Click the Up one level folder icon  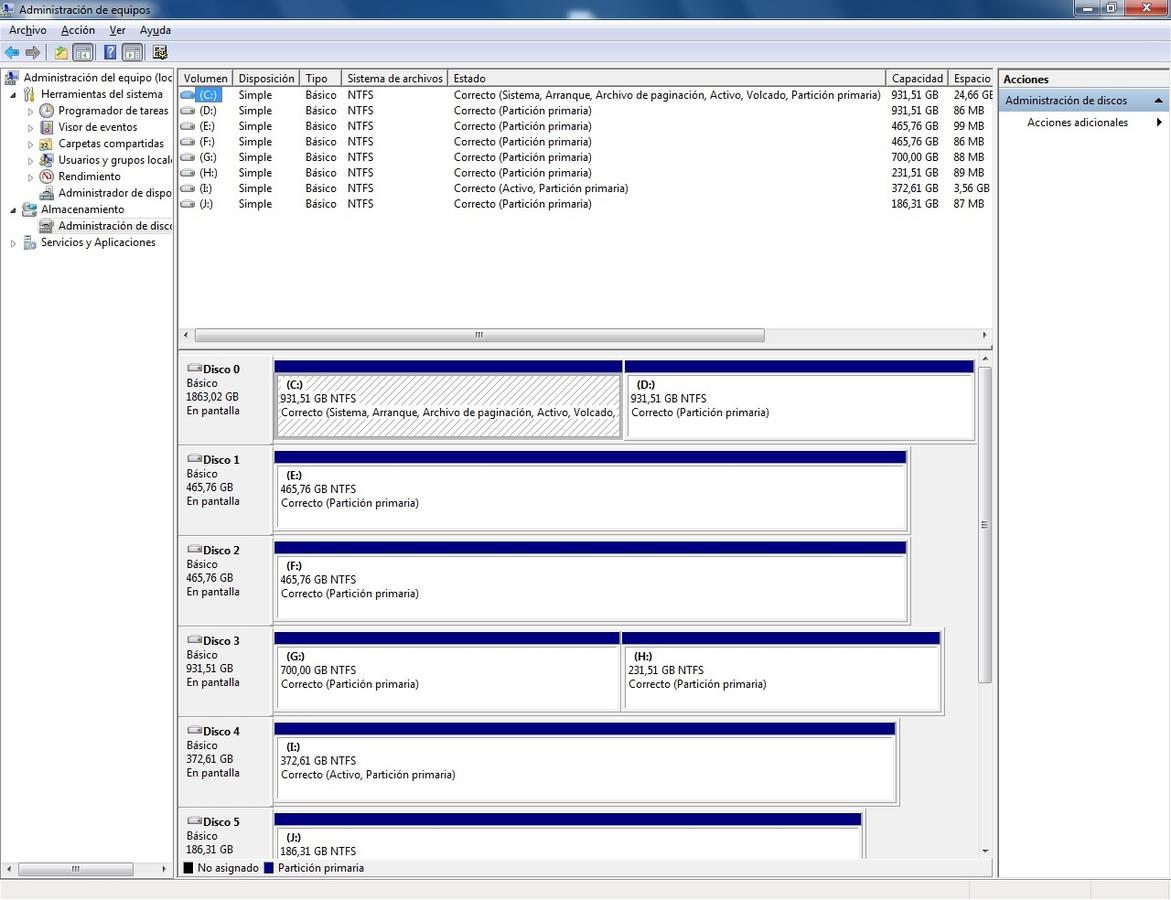(62, 53)
